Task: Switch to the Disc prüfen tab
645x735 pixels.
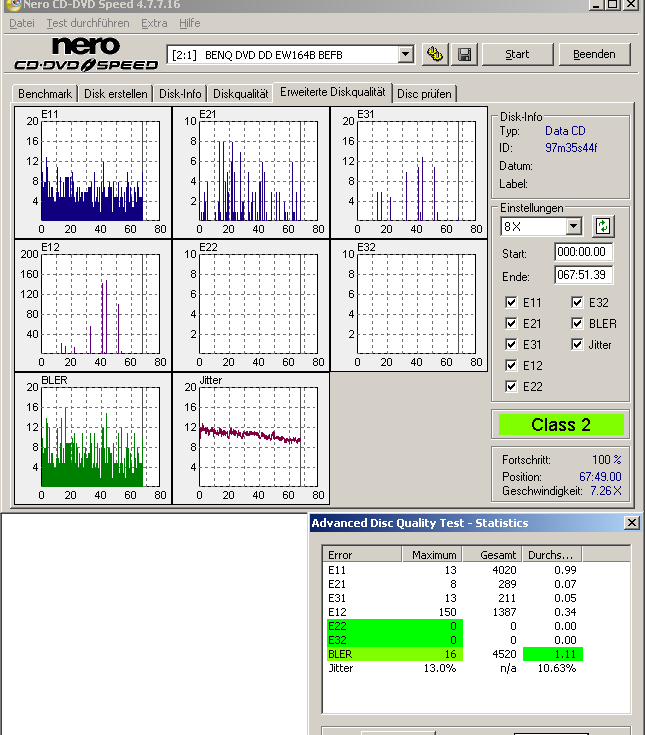Action: pos(424,94)
